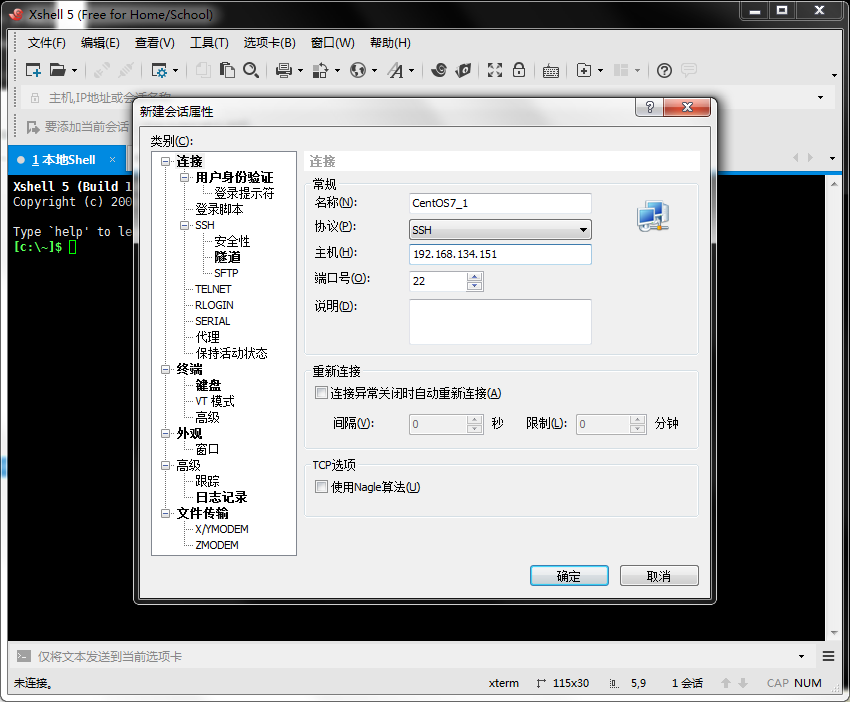This screenshot has width=850, height=702.
Task: Open the session Properties gear icon
Action: pos(159,70)
